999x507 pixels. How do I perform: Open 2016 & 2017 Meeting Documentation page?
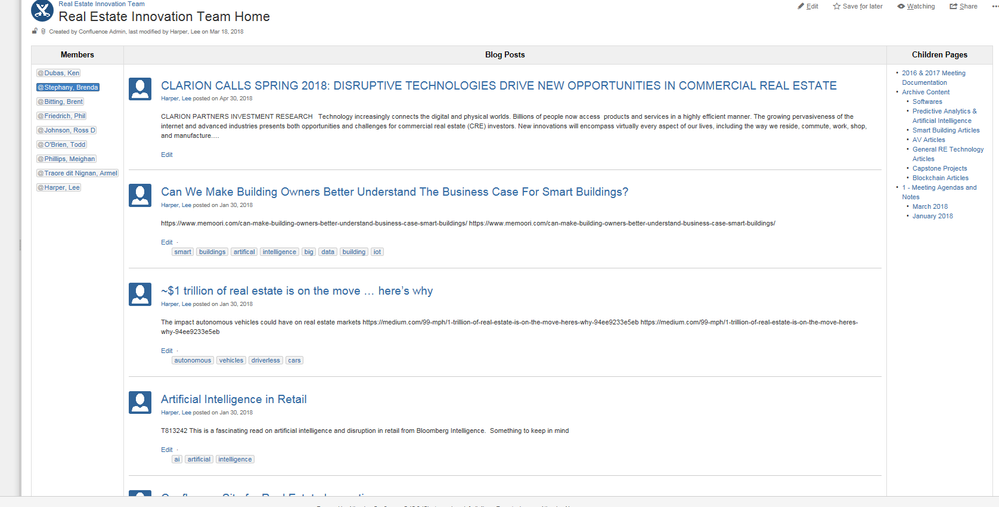coord(933,78)
